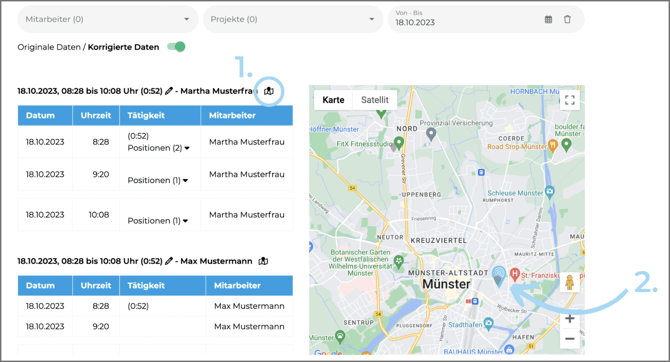The height and width of the screenshot is (362, 670).
Task: Toggle Originale Daten / Korrigierte Daten switch
Action: pyautogui.click(x=176, y=47)
